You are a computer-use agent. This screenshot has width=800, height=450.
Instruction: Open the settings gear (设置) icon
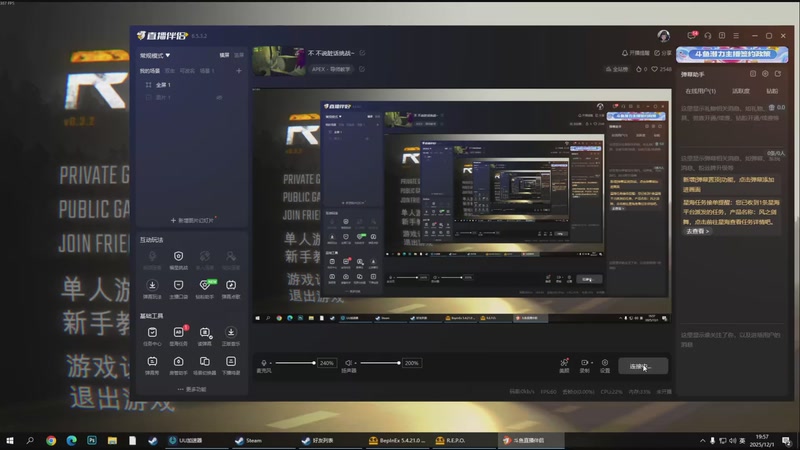tap(605, 363)
